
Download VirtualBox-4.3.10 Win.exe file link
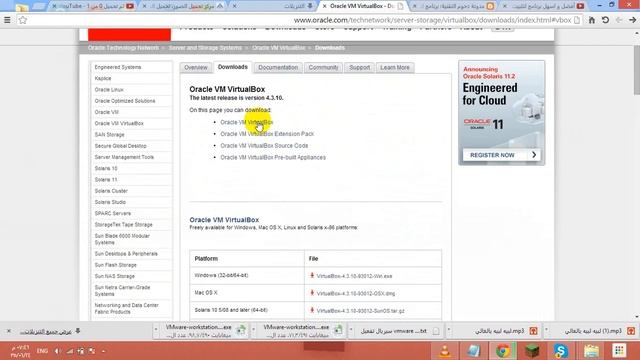pos(354,276)
